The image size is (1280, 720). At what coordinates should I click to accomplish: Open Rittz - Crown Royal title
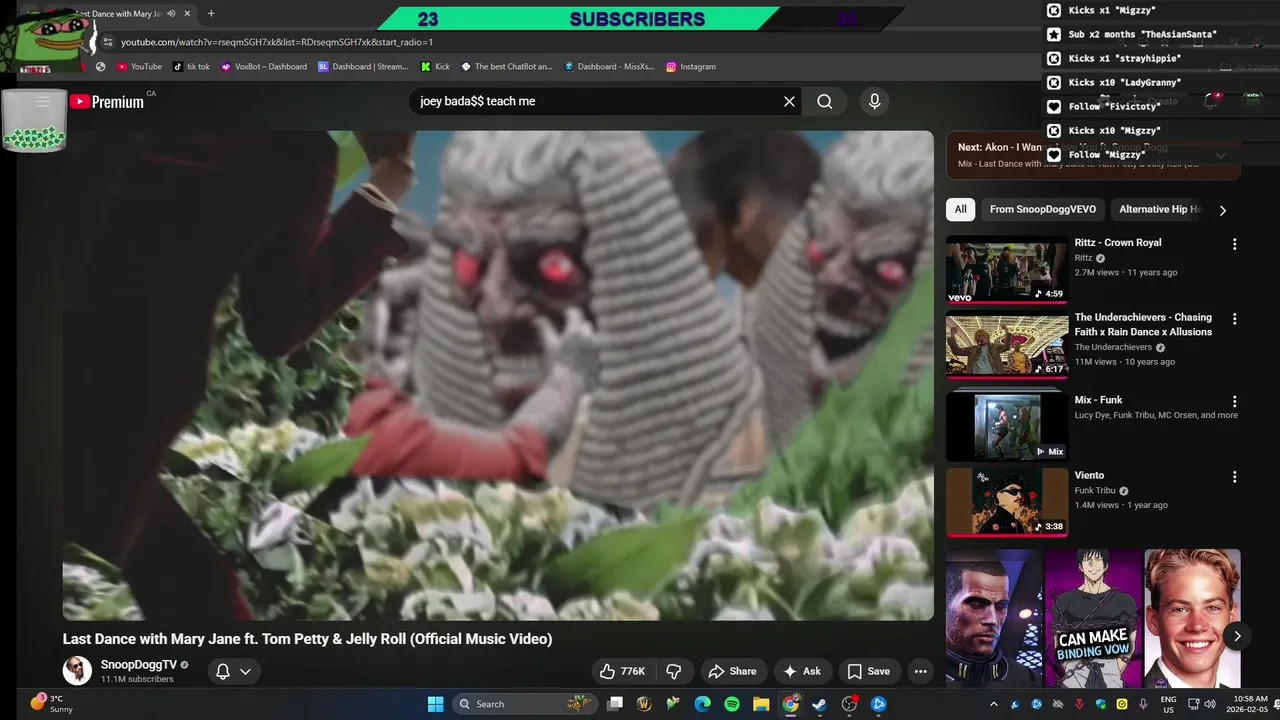pyautogui.click(x=1118, y=242)
